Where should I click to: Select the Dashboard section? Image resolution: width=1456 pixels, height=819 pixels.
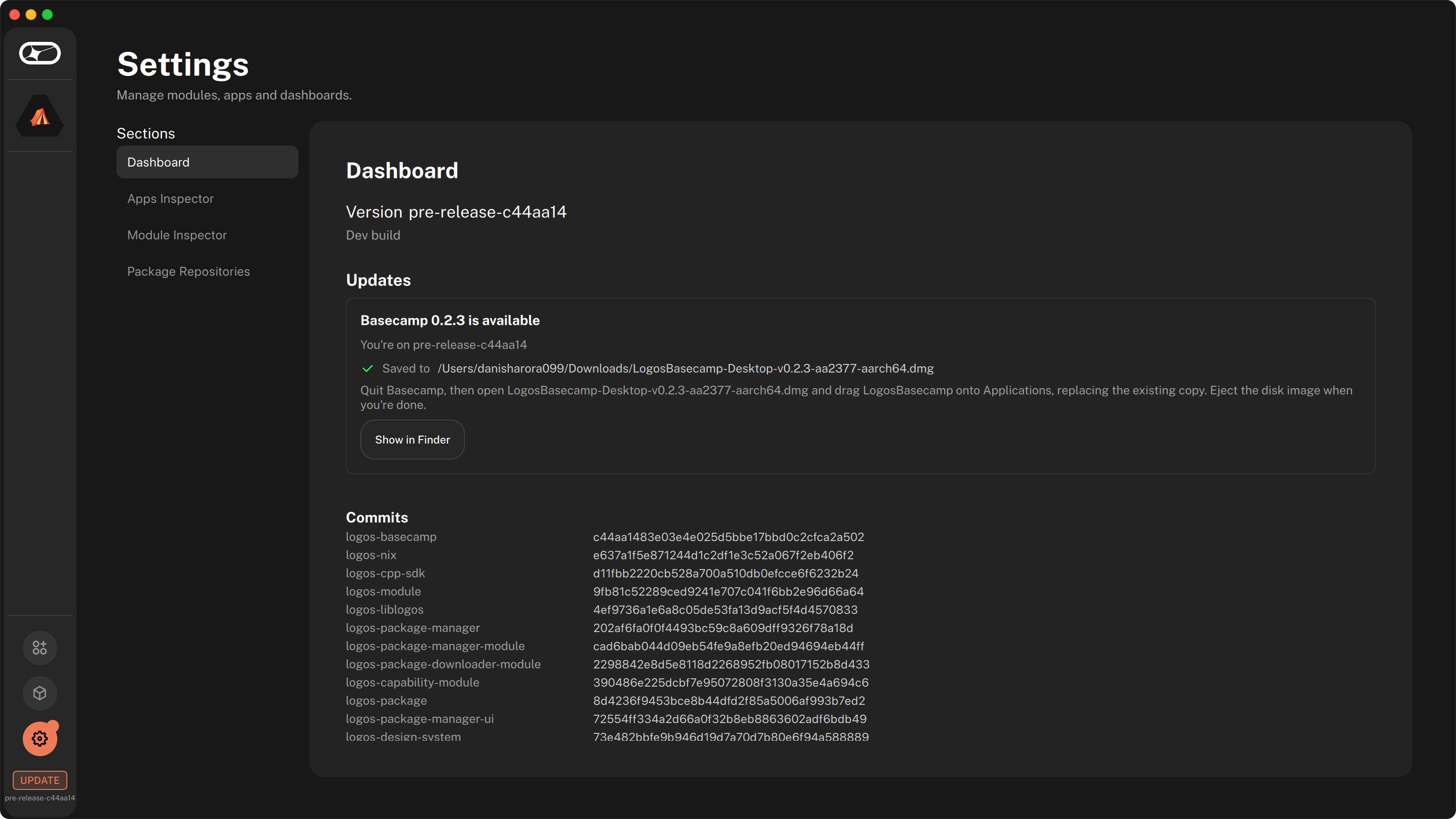[207, 162]
